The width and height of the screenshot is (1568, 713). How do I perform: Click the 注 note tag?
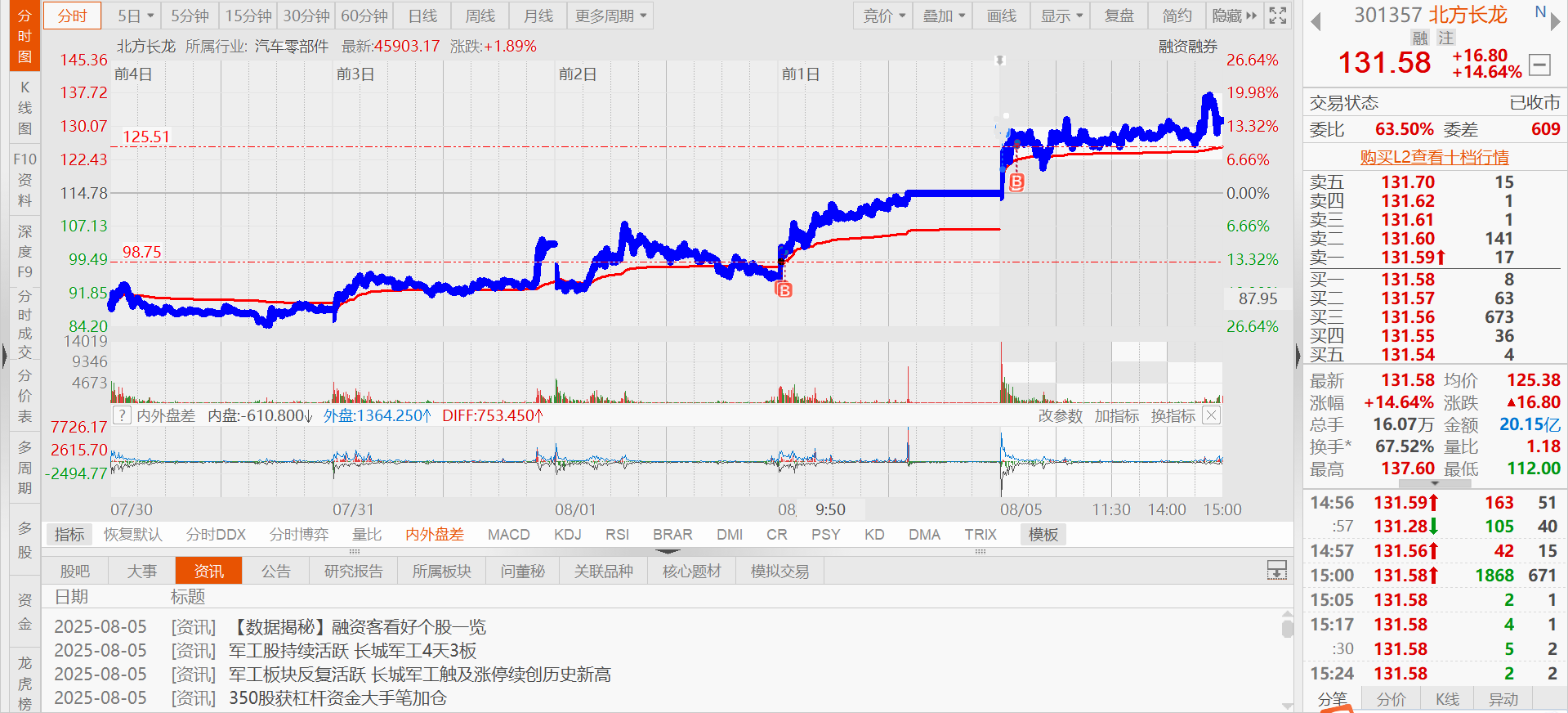(x=1446, y=38)
